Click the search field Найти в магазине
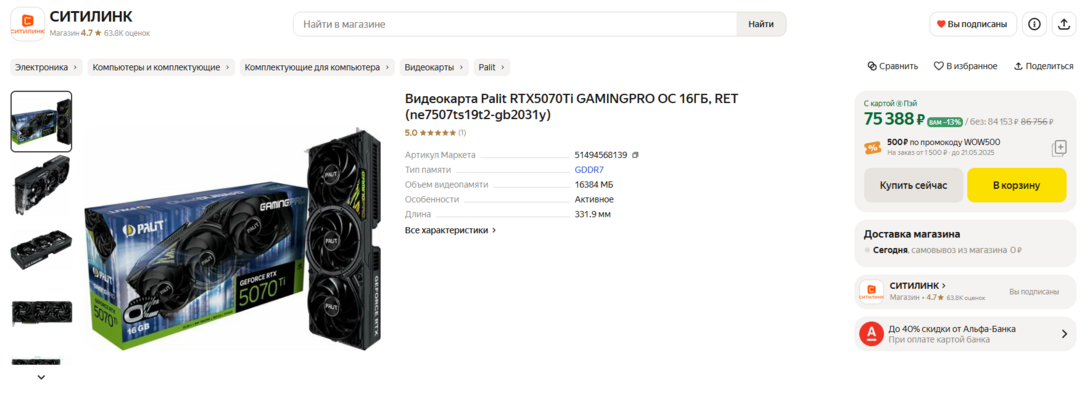This screenshot has height=411, width=1090. click(515, 24)
